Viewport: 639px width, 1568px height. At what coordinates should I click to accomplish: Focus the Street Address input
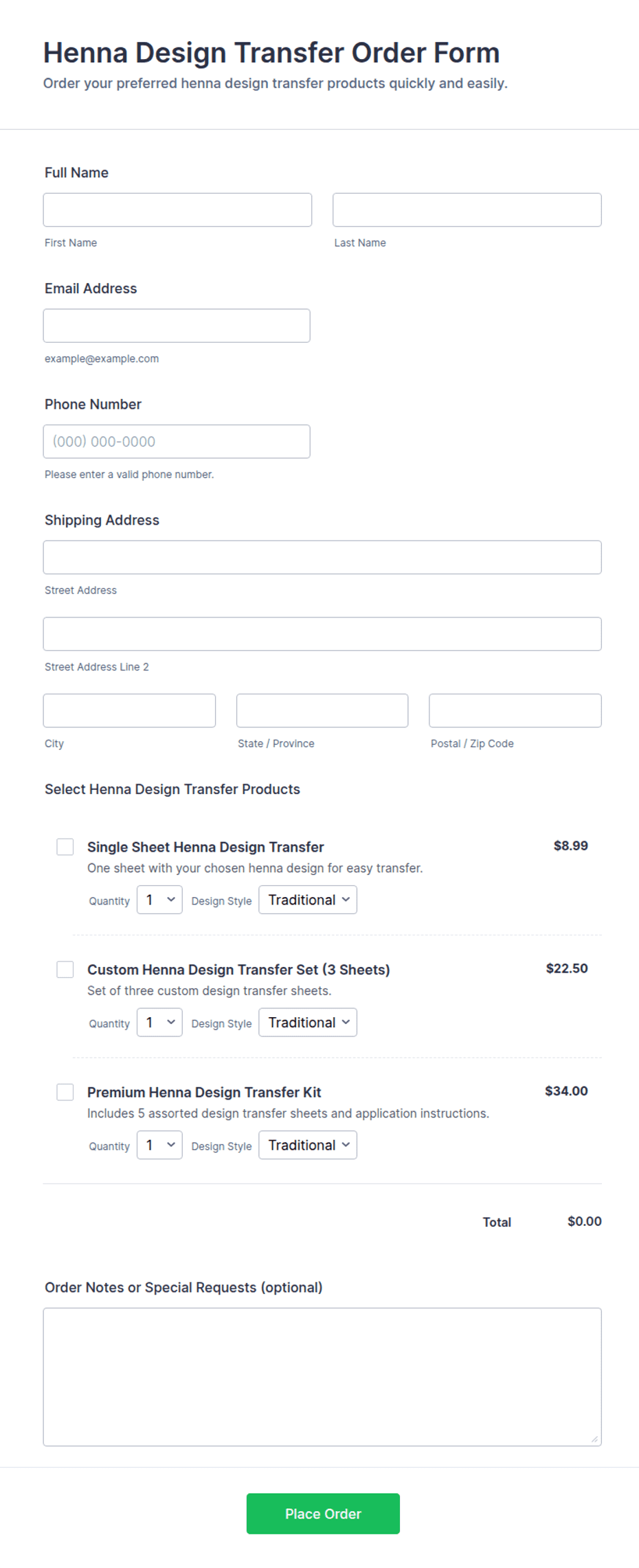coord(322,557)
